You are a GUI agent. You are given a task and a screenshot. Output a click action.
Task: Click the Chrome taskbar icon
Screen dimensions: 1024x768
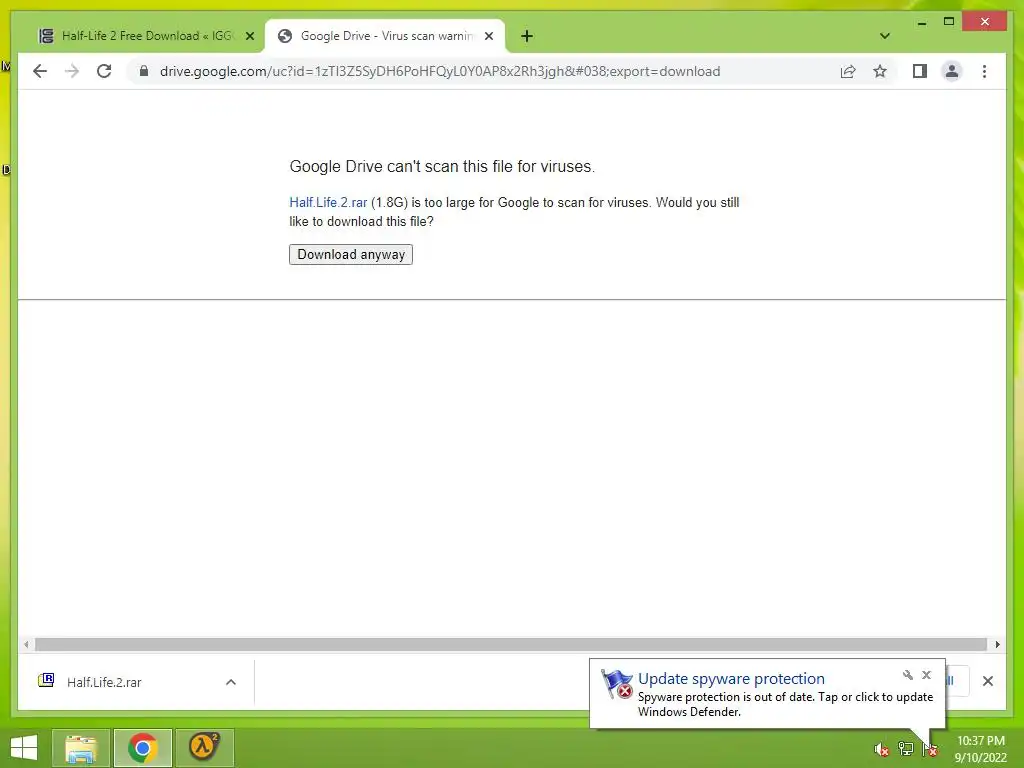[142, 748]
